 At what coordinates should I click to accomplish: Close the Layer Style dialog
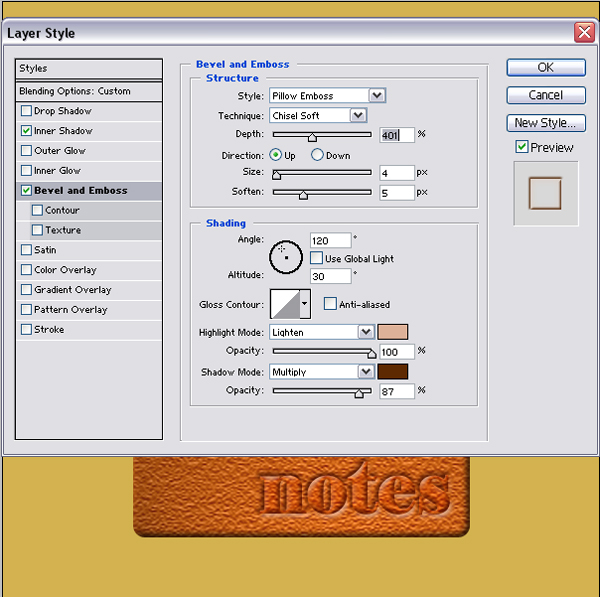coord(584,32)
